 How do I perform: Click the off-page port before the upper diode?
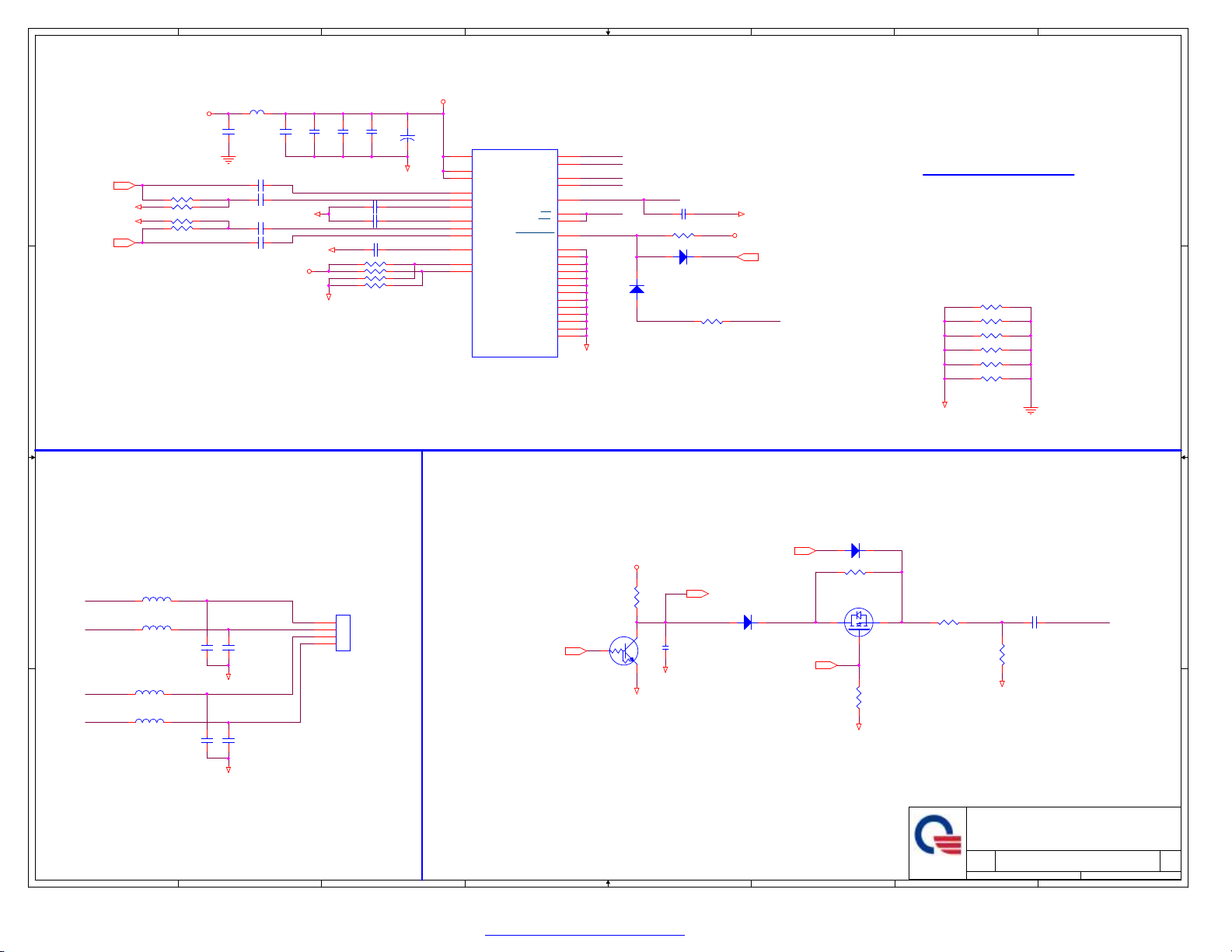point(804,550)
